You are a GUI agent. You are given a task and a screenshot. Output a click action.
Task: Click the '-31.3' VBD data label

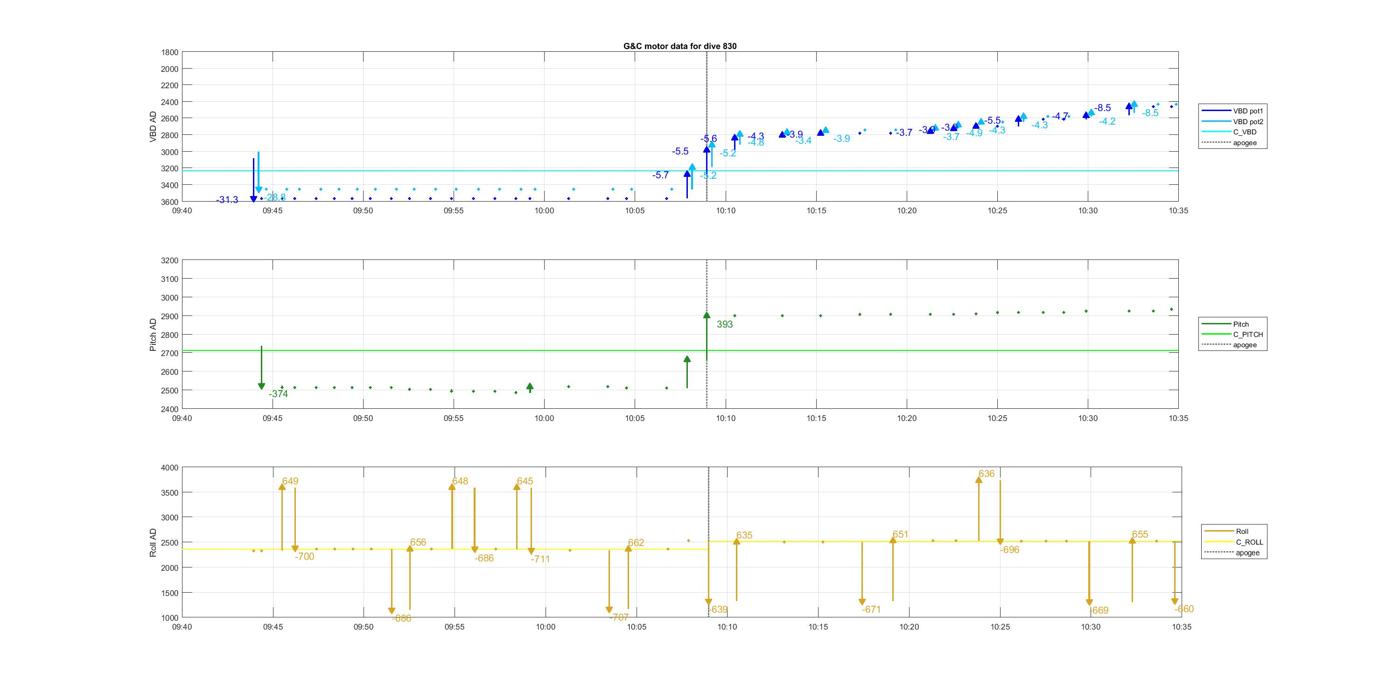click(x=227, y=200)
